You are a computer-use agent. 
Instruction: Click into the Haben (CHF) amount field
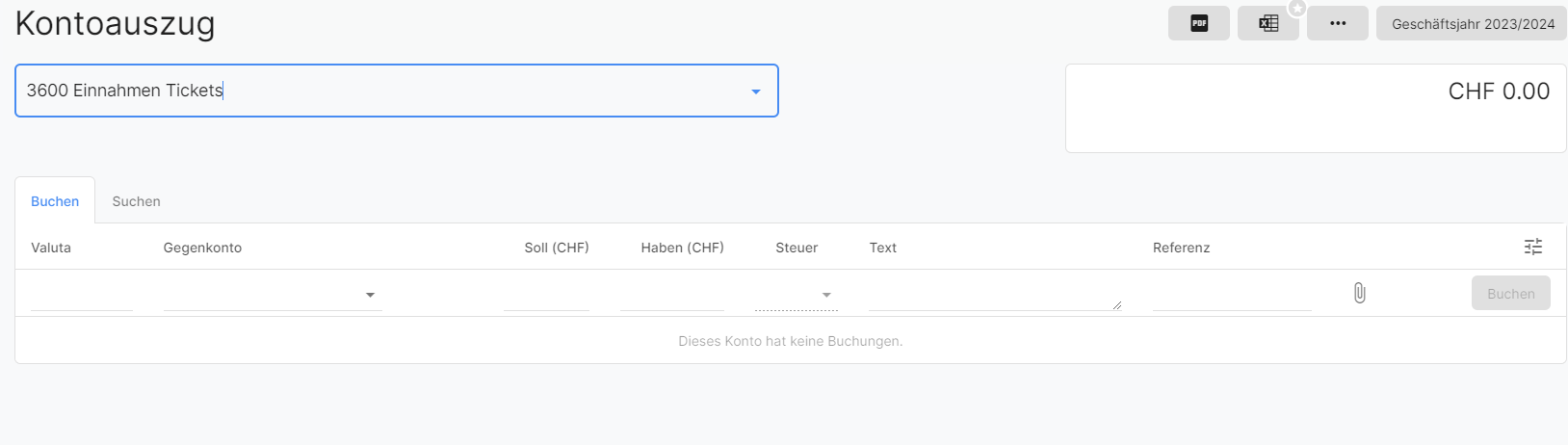click(x=671, y=295)
